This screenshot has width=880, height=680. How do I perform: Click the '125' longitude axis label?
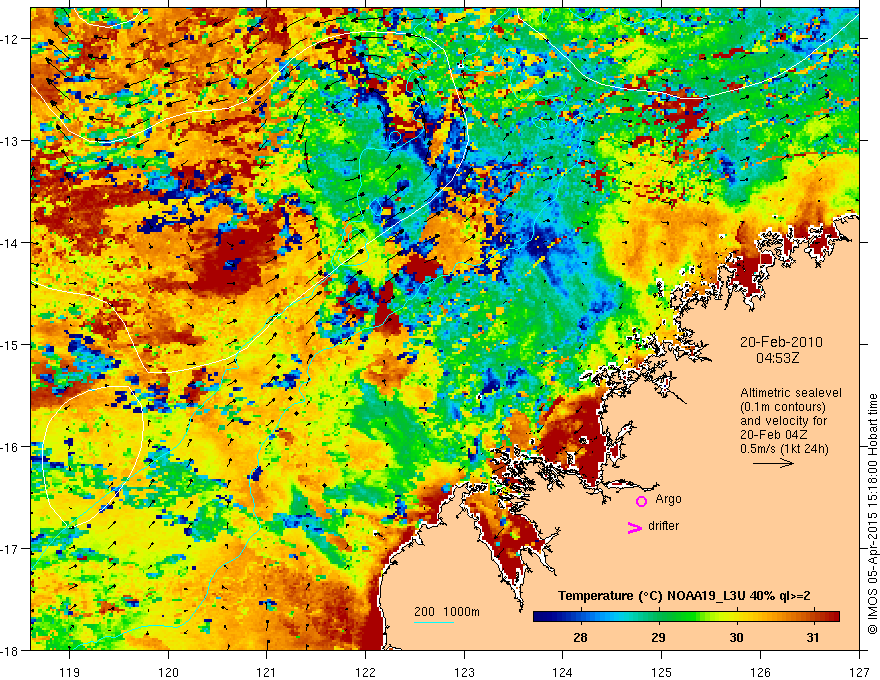click(662, 672)
